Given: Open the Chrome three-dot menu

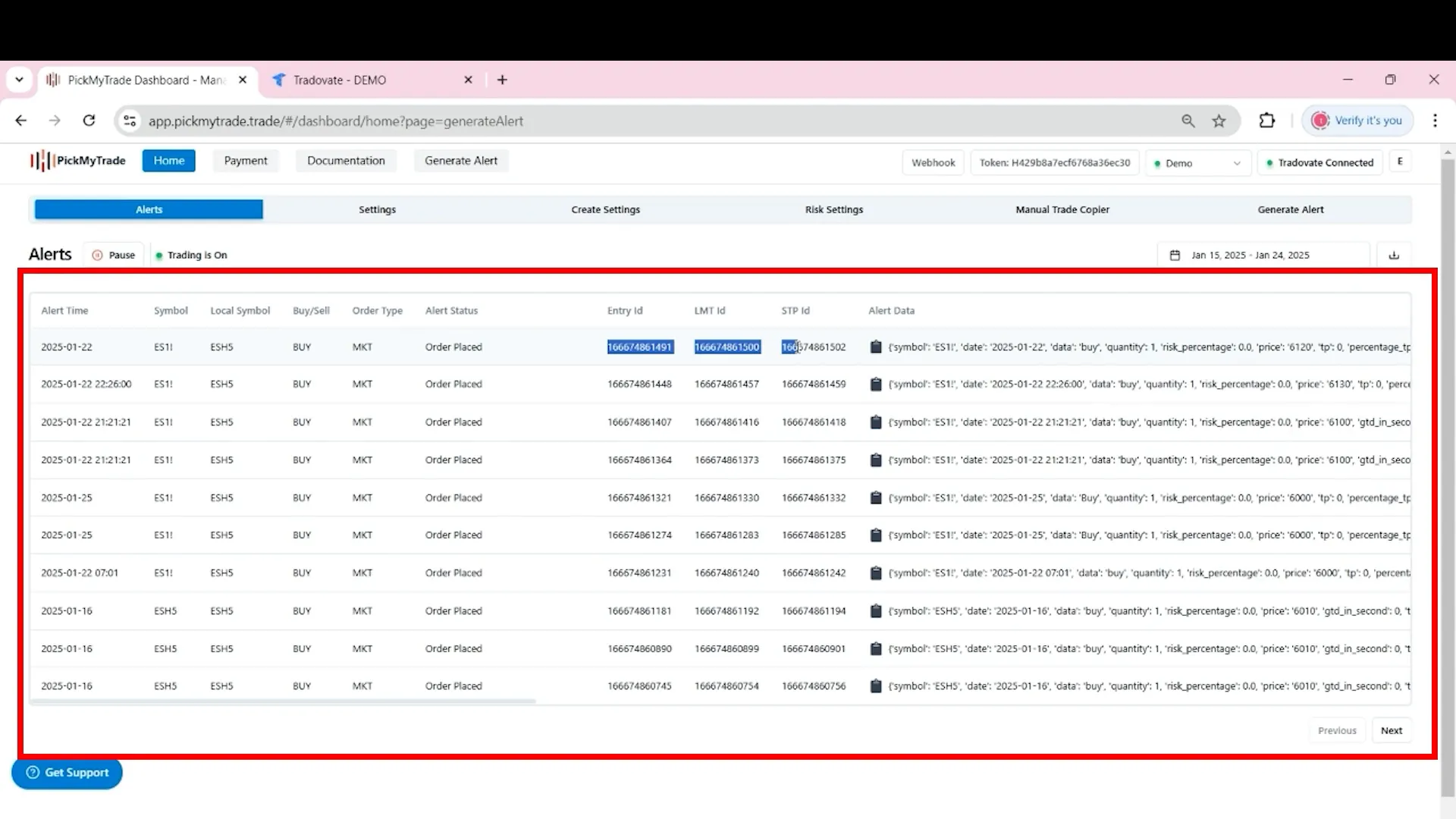Looking at the screenshot, I should (1435, 121).
